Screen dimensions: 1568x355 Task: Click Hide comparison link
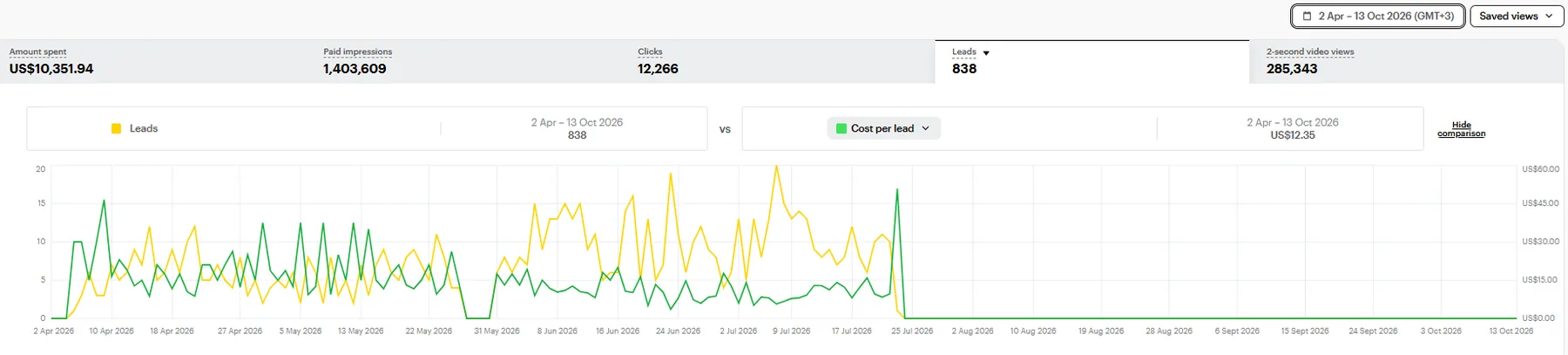coord(1461,129)
